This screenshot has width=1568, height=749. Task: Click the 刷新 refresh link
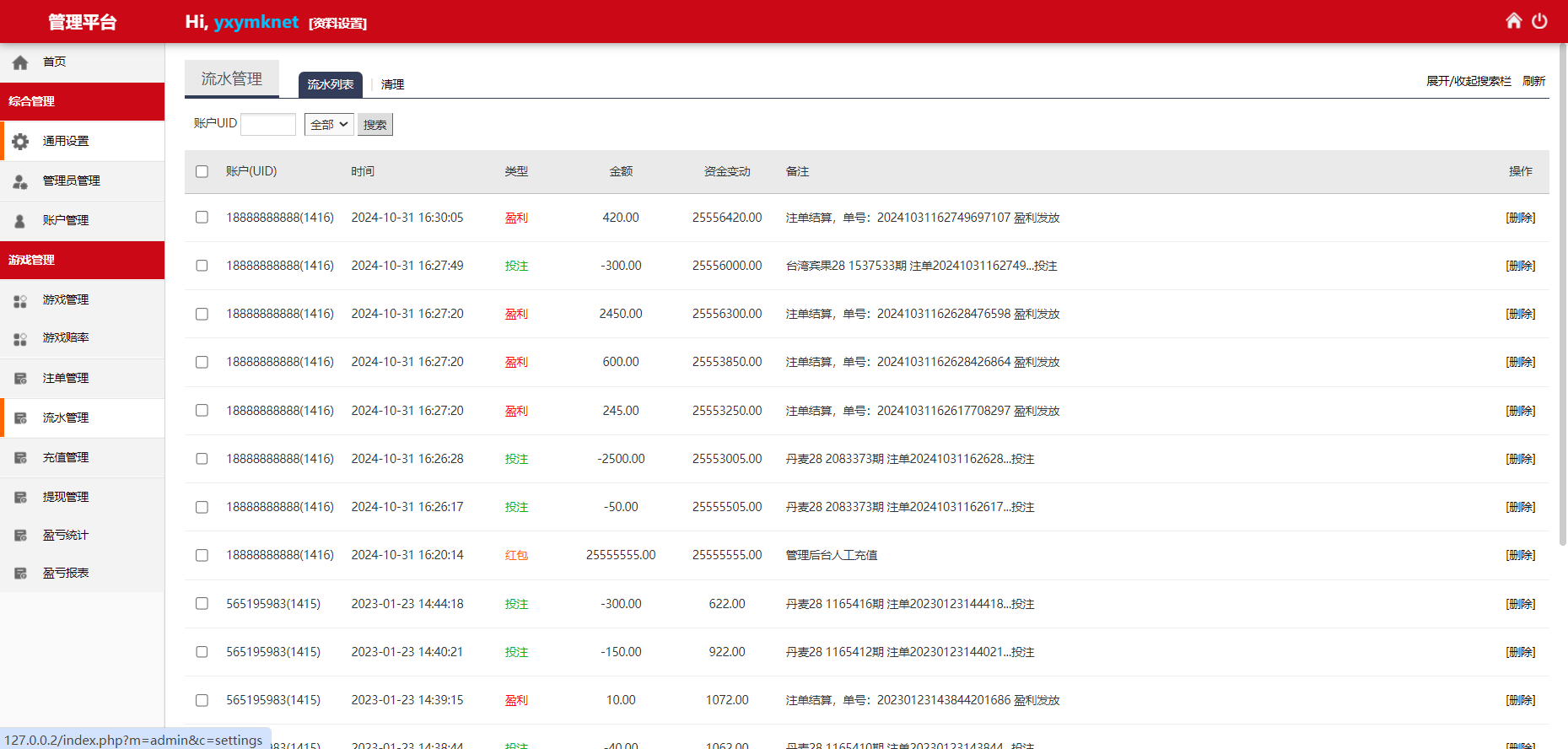click(1533, 81)
